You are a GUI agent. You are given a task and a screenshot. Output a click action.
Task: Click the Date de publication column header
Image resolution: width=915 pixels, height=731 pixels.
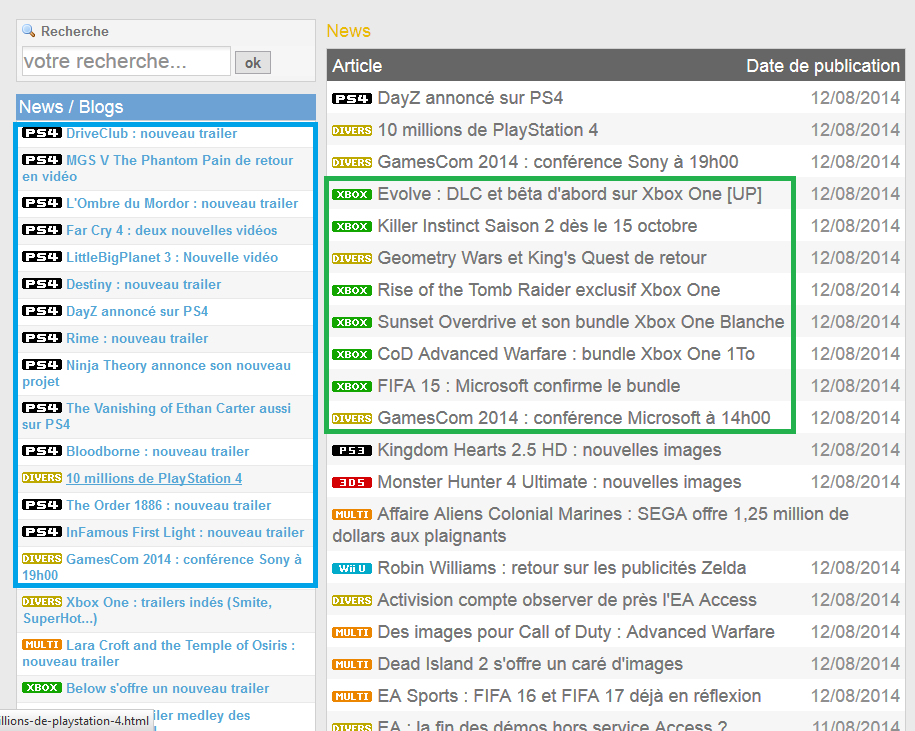823,66
